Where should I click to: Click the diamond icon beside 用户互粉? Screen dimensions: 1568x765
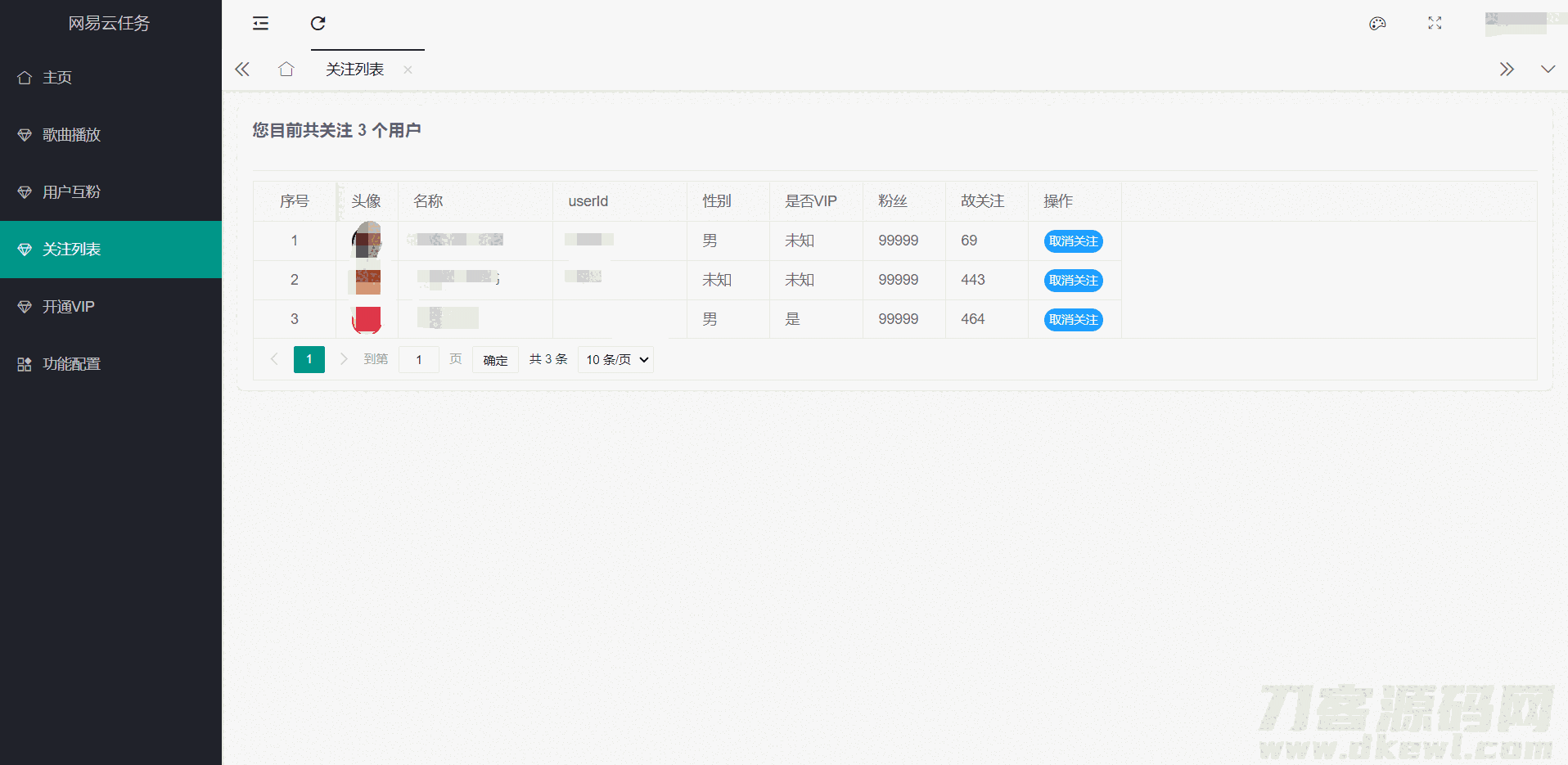(x=25, y=192)
